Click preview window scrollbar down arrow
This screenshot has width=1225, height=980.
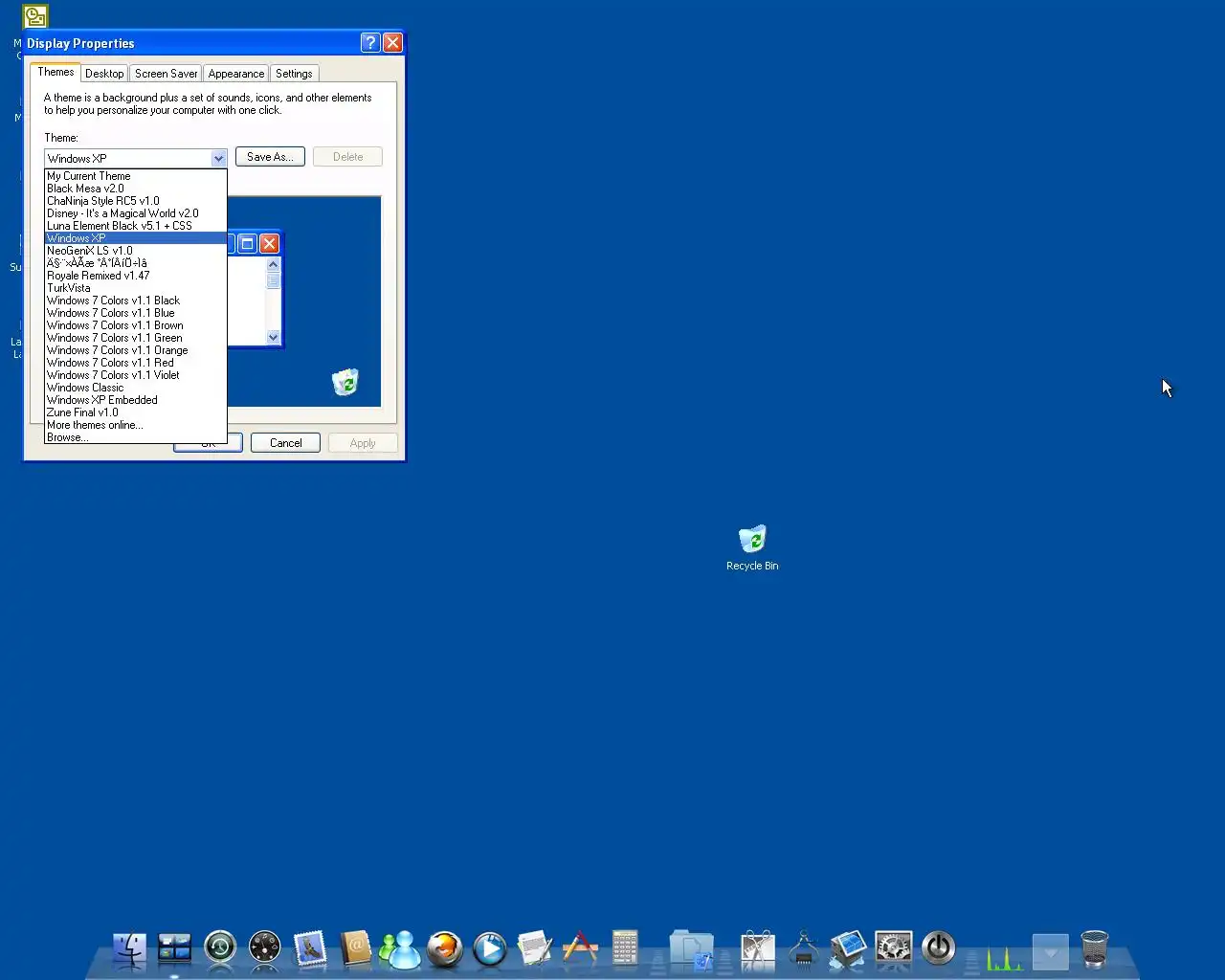tap(274, 337)
